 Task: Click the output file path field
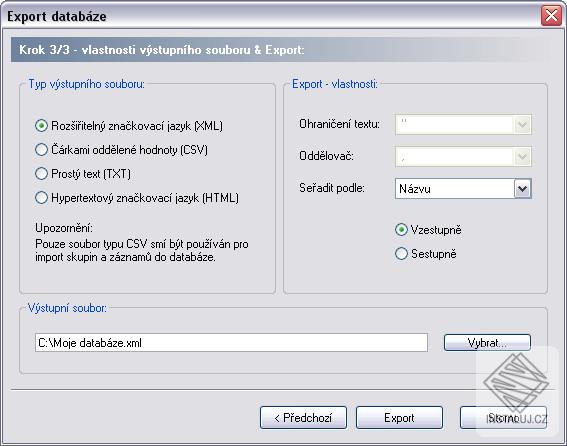point(231,343)
